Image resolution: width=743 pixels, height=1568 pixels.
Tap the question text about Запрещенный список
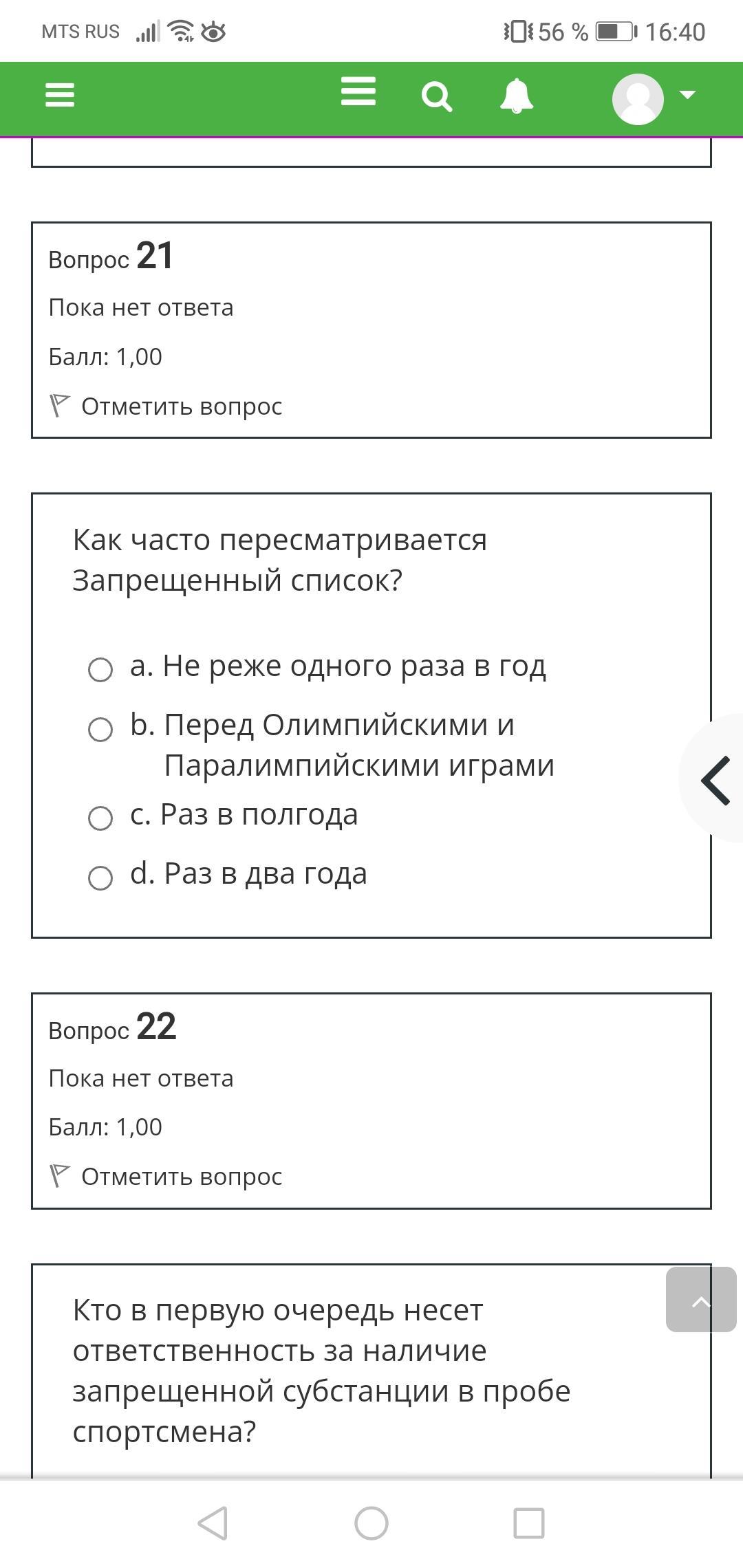pos(280,560)
